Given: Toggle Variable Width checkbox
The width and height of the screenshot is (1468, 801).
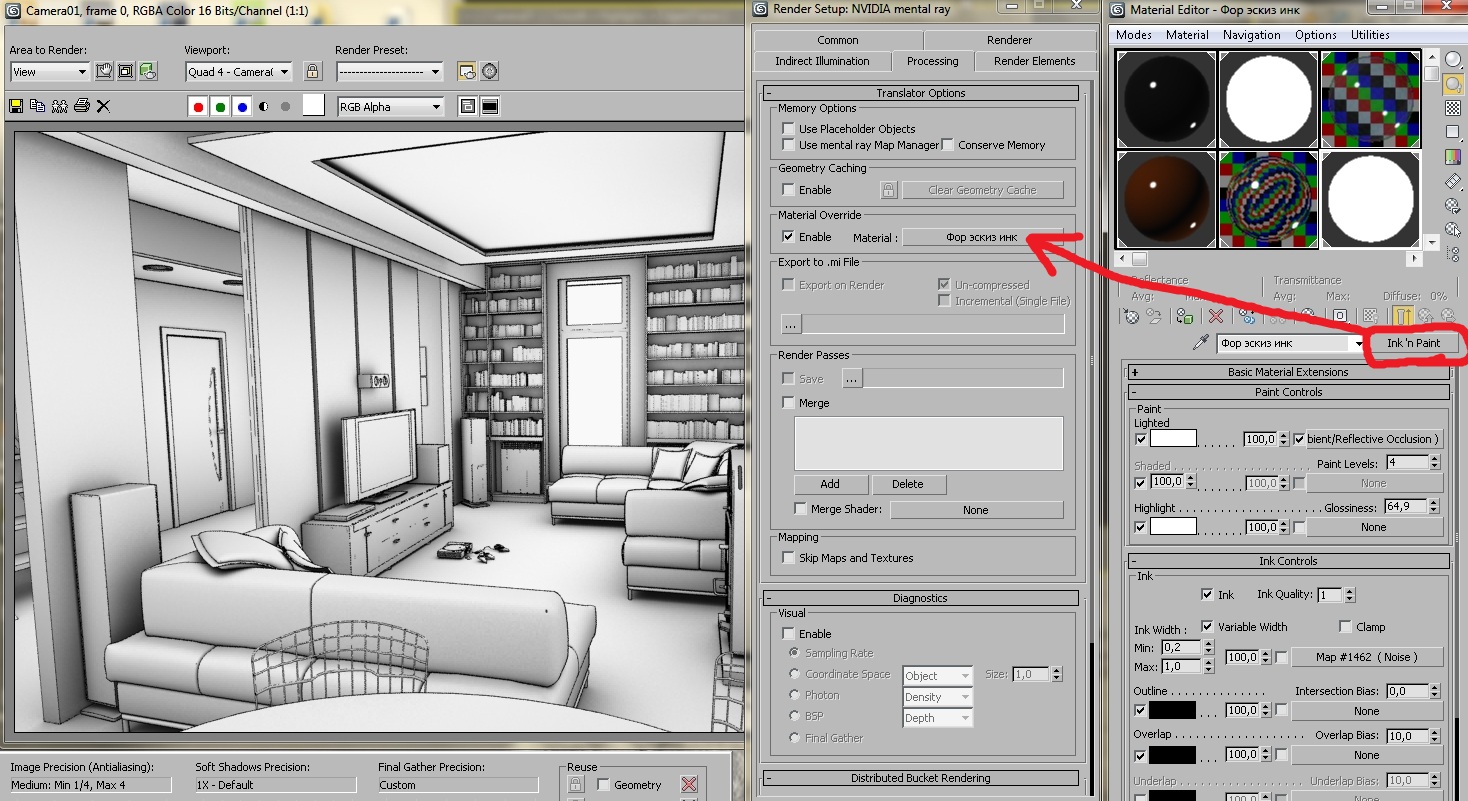Looking at the screenshot, I should pyautogui.click(x=1207, y=627).
